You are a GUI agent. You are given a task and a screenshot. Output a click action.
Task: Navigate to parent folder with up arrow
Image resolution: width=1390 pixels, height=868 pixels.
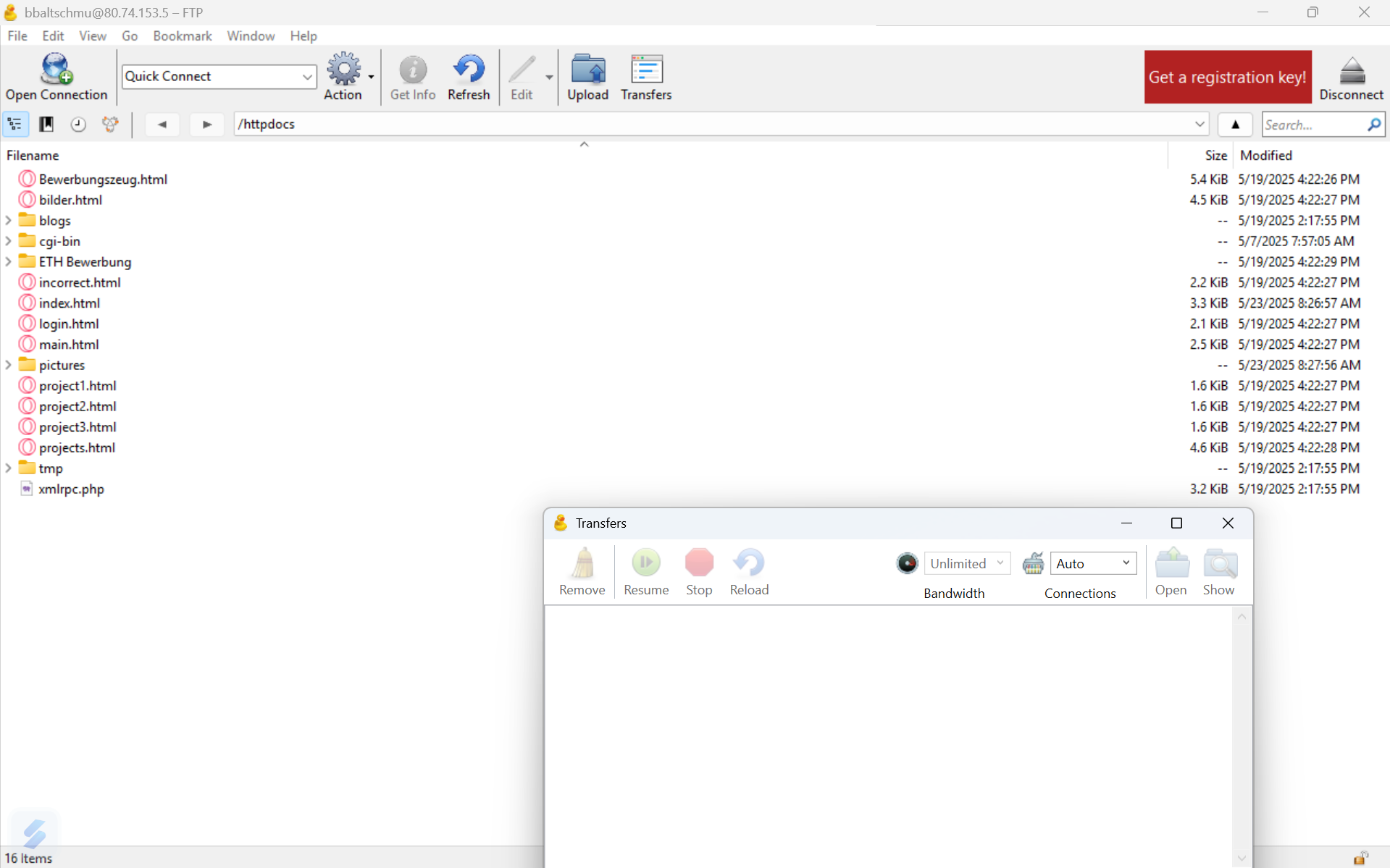pyautogui.click(x=1235, y=125)
